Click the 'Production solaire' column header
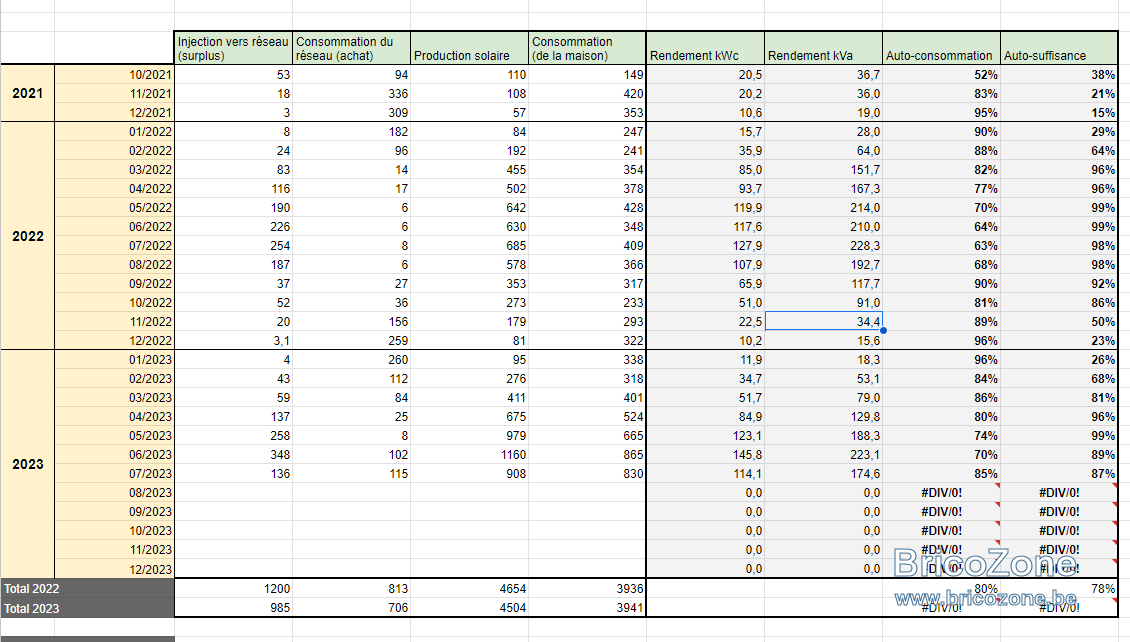The height and width of the screenshot is (642, 1130). click(469, 48)
